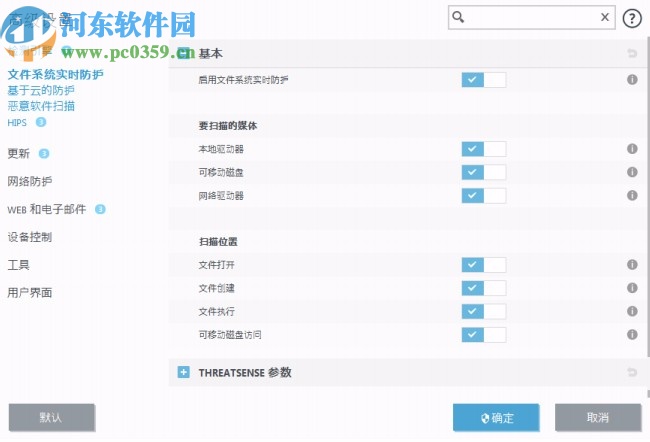Click the 要扫描的媒体 heading

point(228,126)
